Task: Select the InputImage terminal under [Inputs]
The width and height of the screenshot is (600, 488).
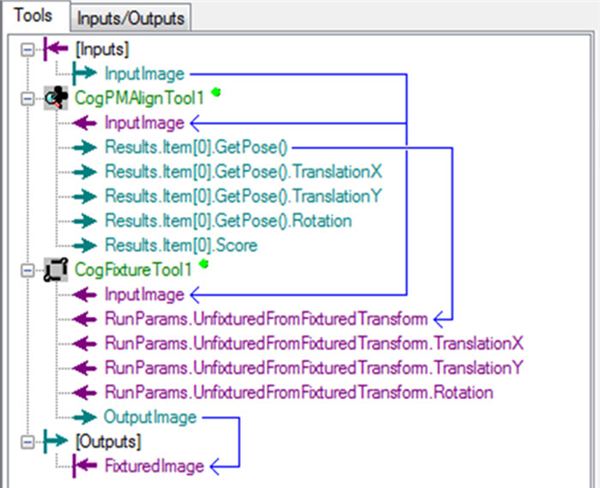Action: pyautogui.click(x=144, y=73)
